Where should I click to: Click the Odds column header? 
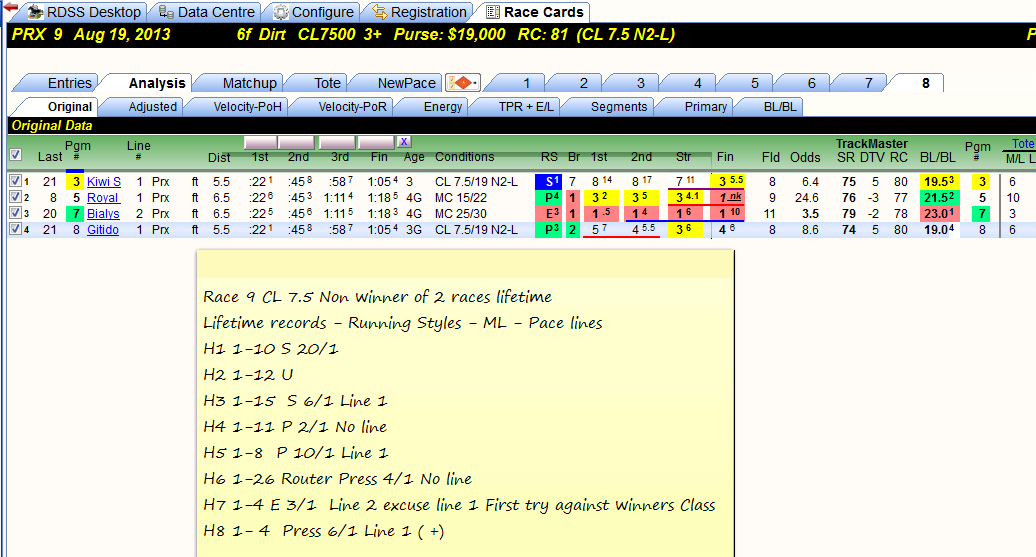pyautogui.click(x=805, y=157)
